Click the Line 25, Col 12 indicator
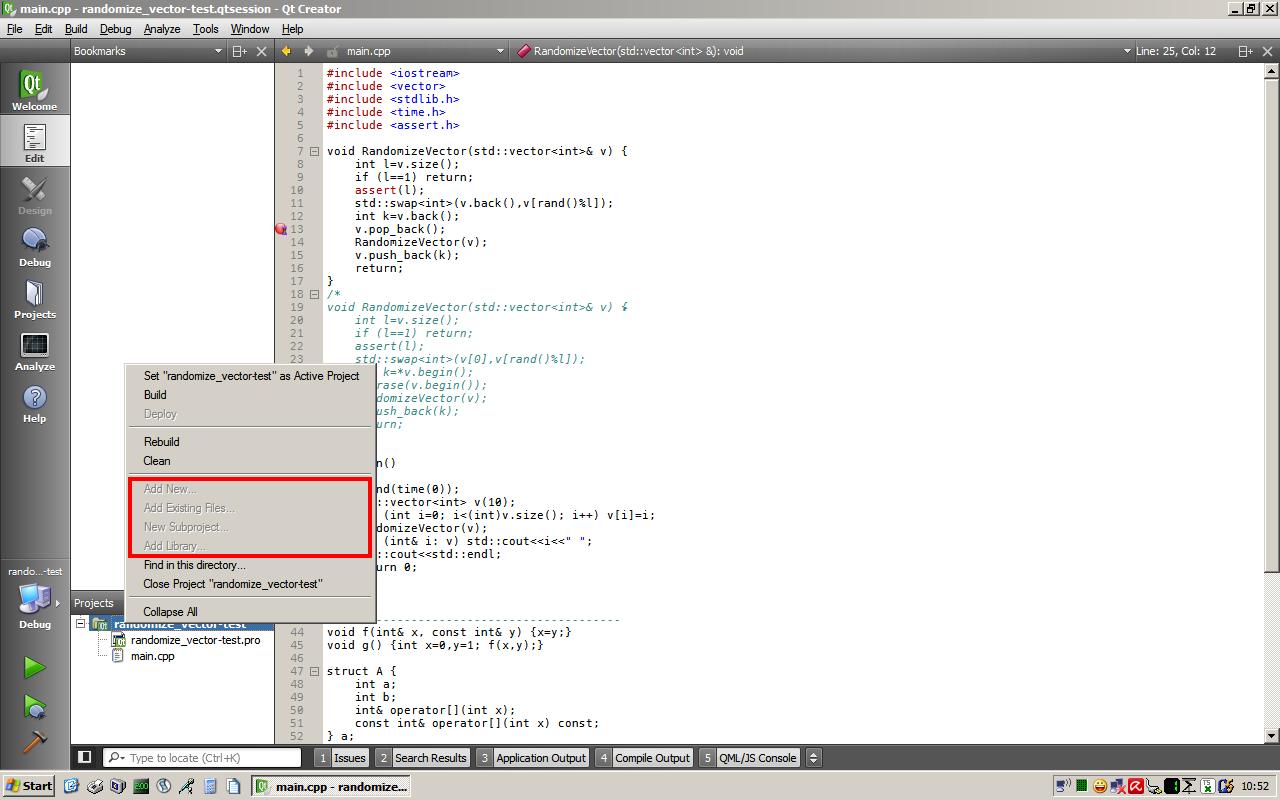 point(1176,51)
